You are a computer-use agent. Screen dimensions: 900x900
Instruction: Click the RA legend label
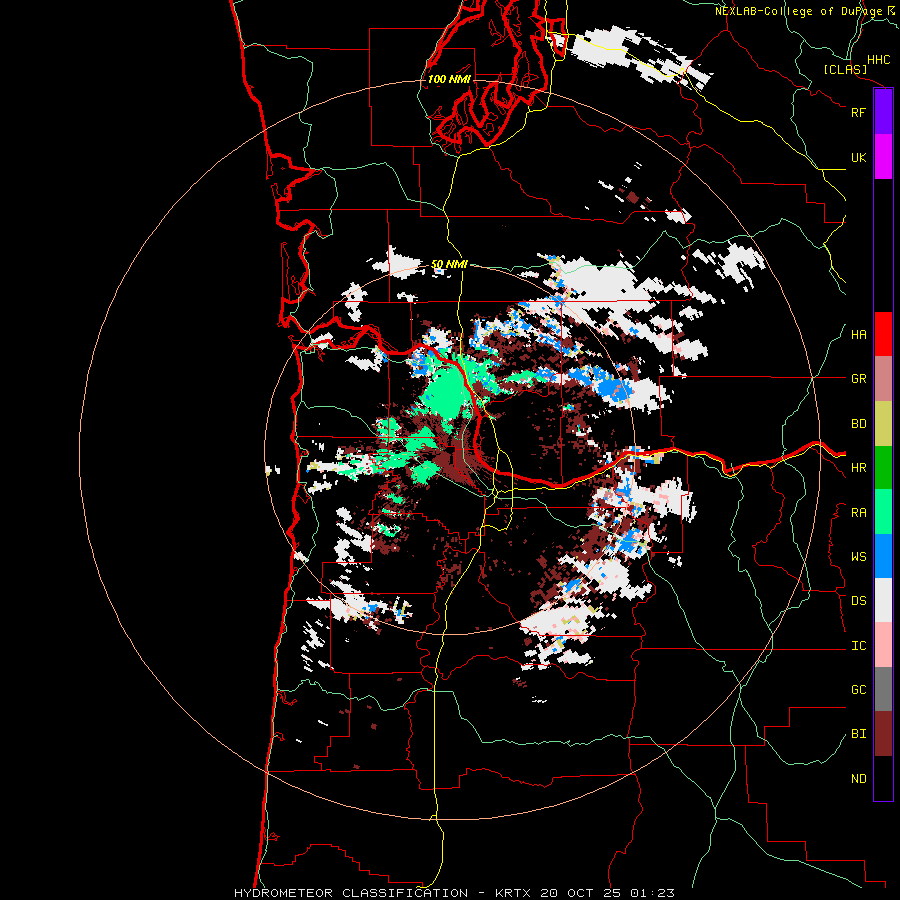point(858,513)
